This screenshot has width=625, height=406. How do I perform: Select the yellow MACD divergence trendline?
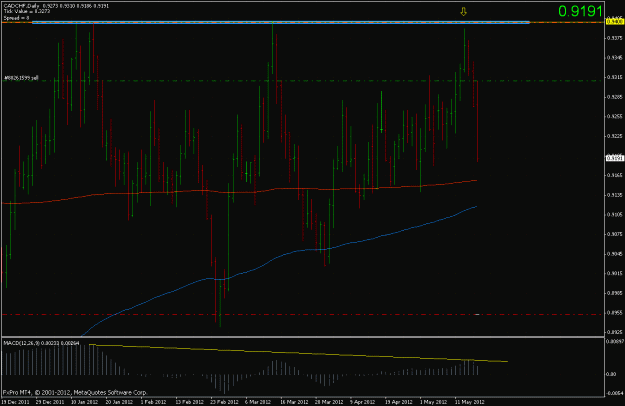click(298, 353)
